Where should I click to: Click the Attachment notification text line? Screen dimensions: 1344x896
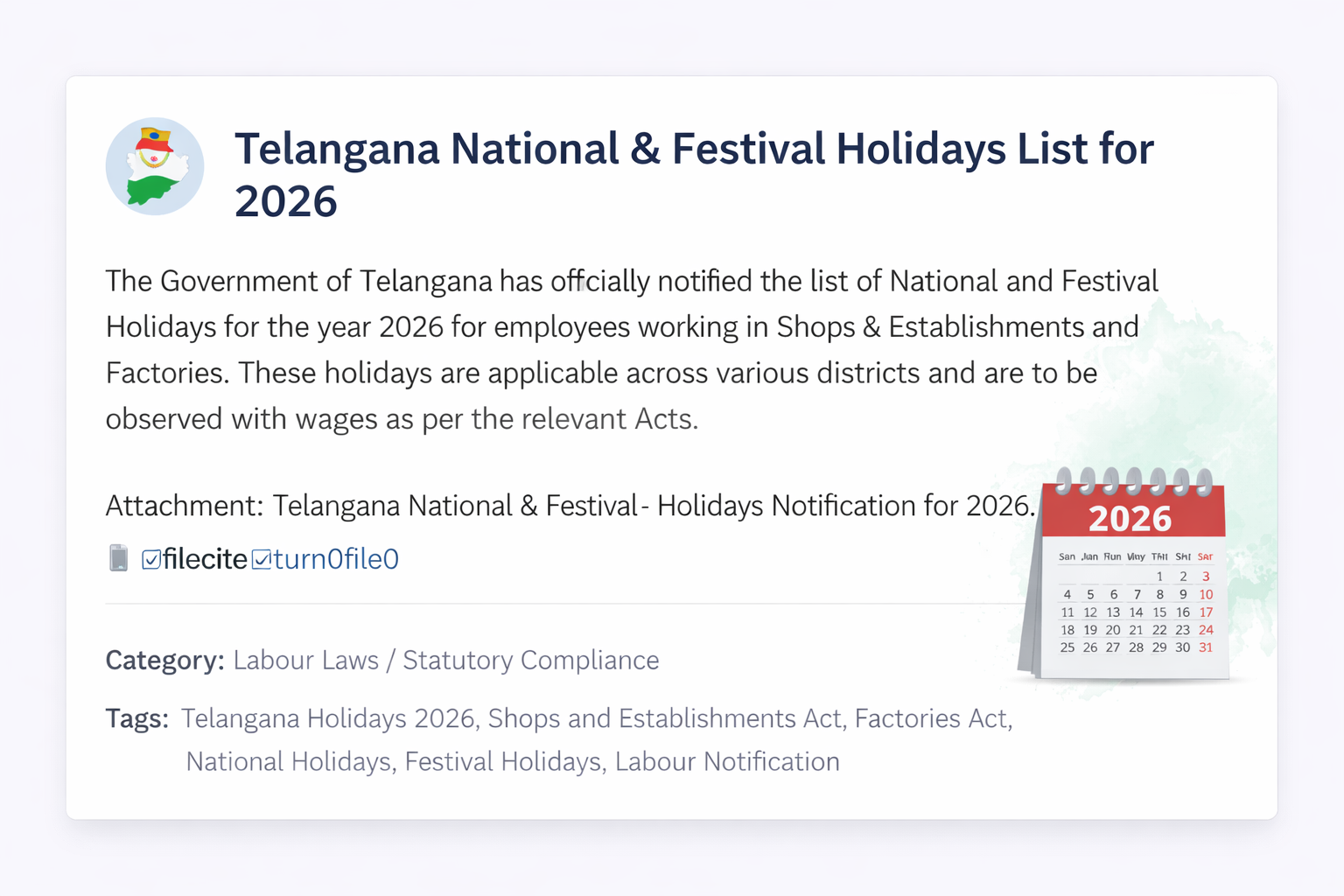pos(570,506)
